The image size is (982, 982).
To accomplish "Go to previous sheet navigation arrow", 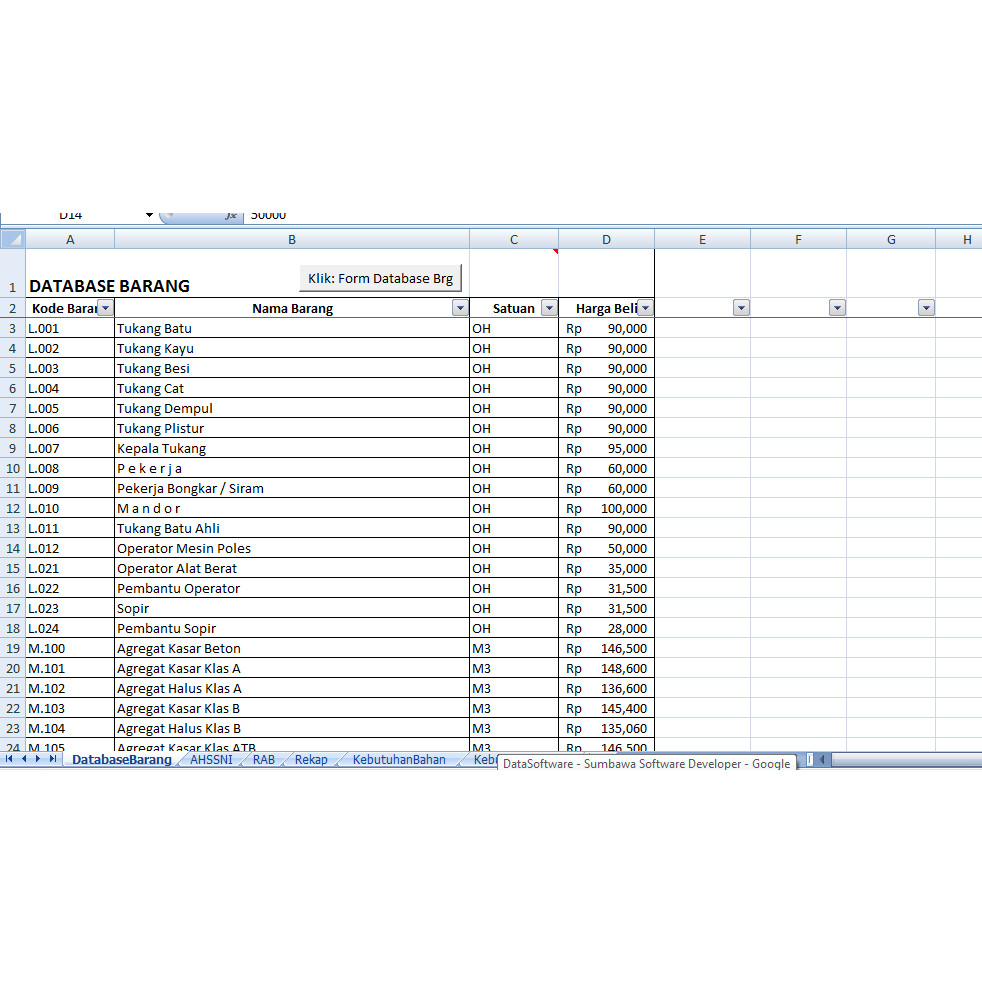I will 24,759.
